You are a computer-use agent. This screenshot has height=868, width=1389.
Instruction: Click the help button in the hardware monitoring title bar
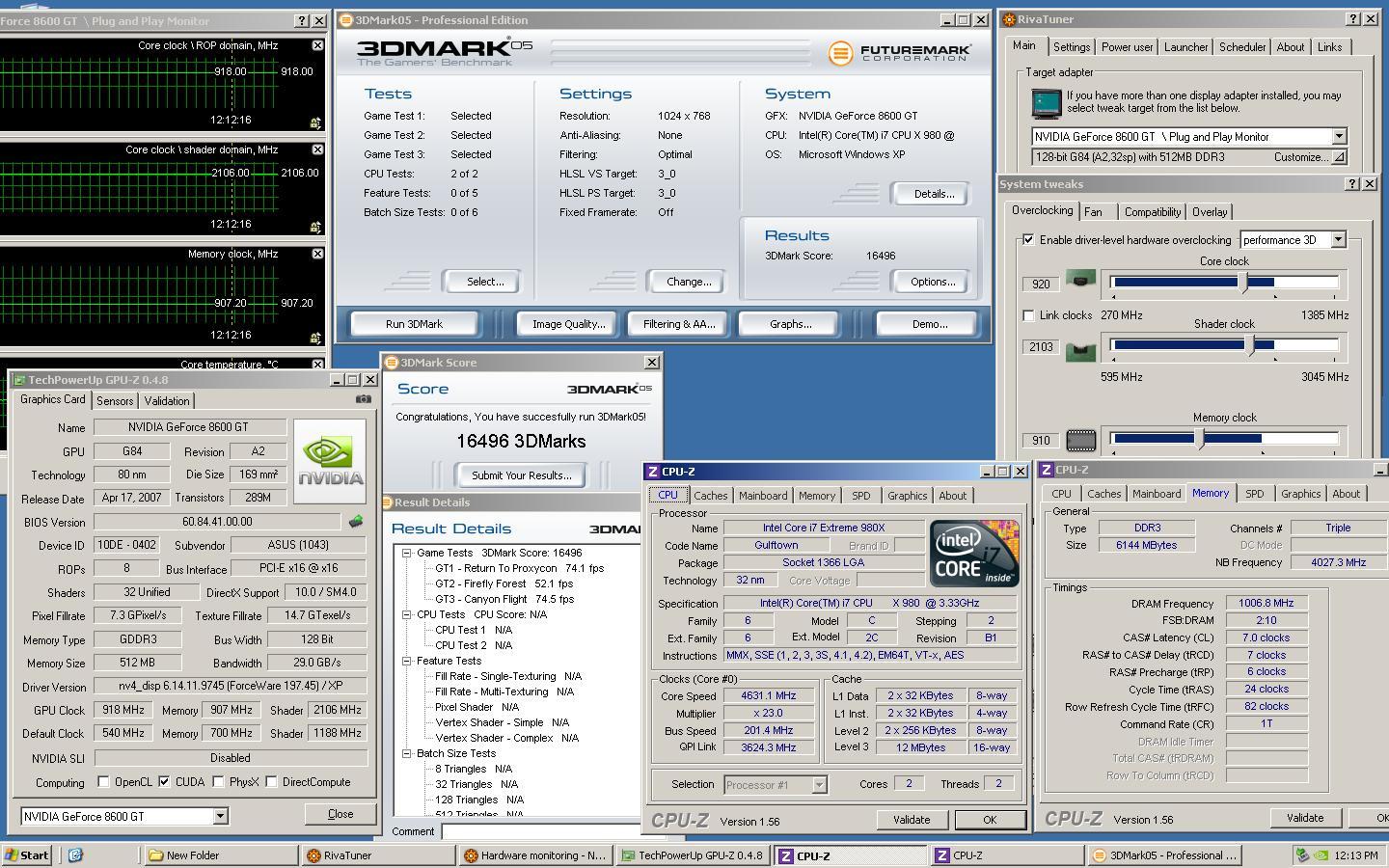(x=301, y=20)
